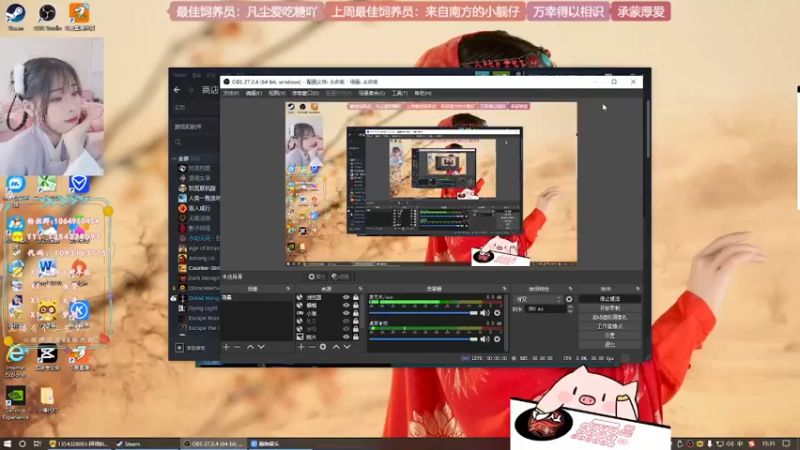Open the 游戏和软件 filter dropdown in Steam
Viewport: 800px width, 450px height.
point(195,127)
